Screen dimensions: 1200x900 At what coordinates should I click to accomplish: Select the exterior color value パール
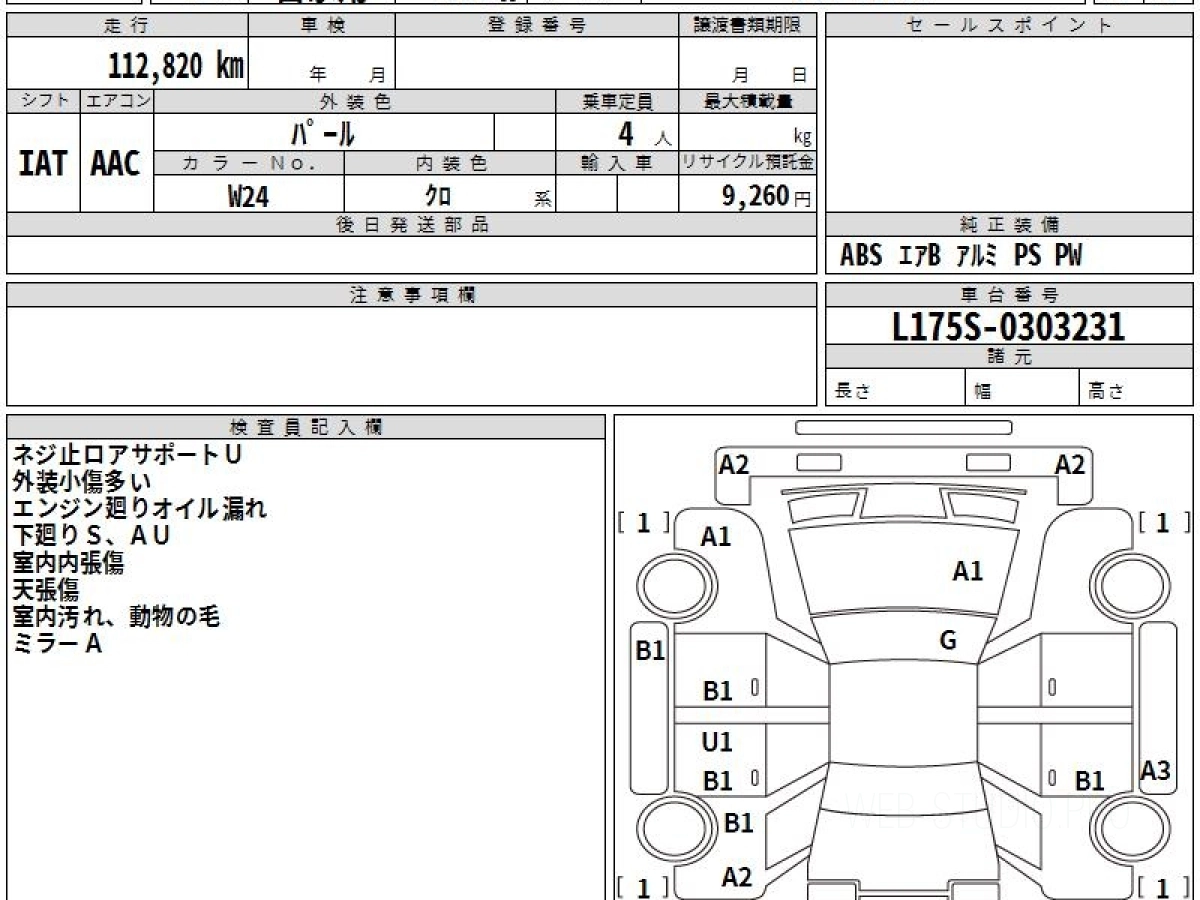322,132
